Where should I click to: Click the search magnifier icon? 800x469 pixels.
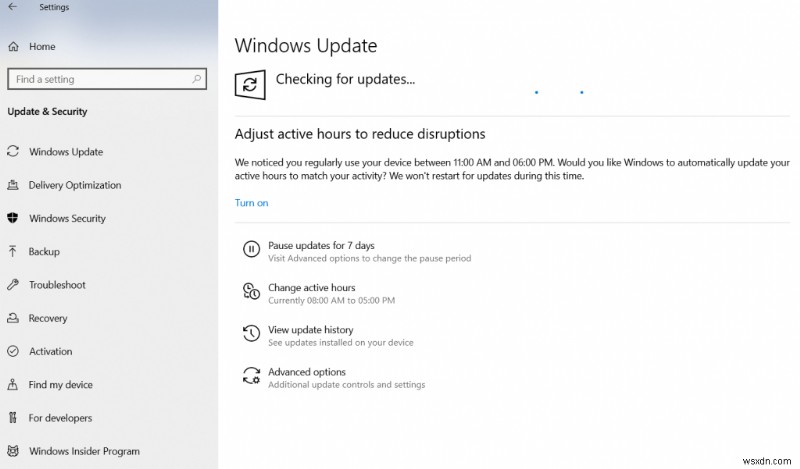pyautogui.click(x=196, y=79)
